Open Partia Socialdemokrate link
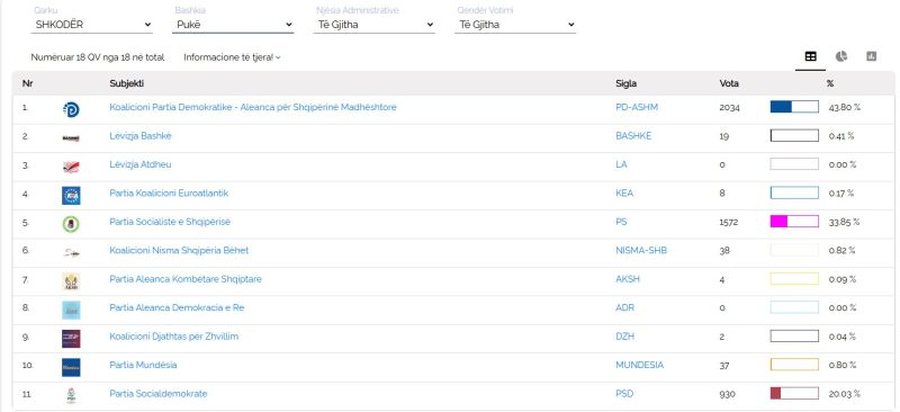This screenshot has height=412, width=900. 158,394
